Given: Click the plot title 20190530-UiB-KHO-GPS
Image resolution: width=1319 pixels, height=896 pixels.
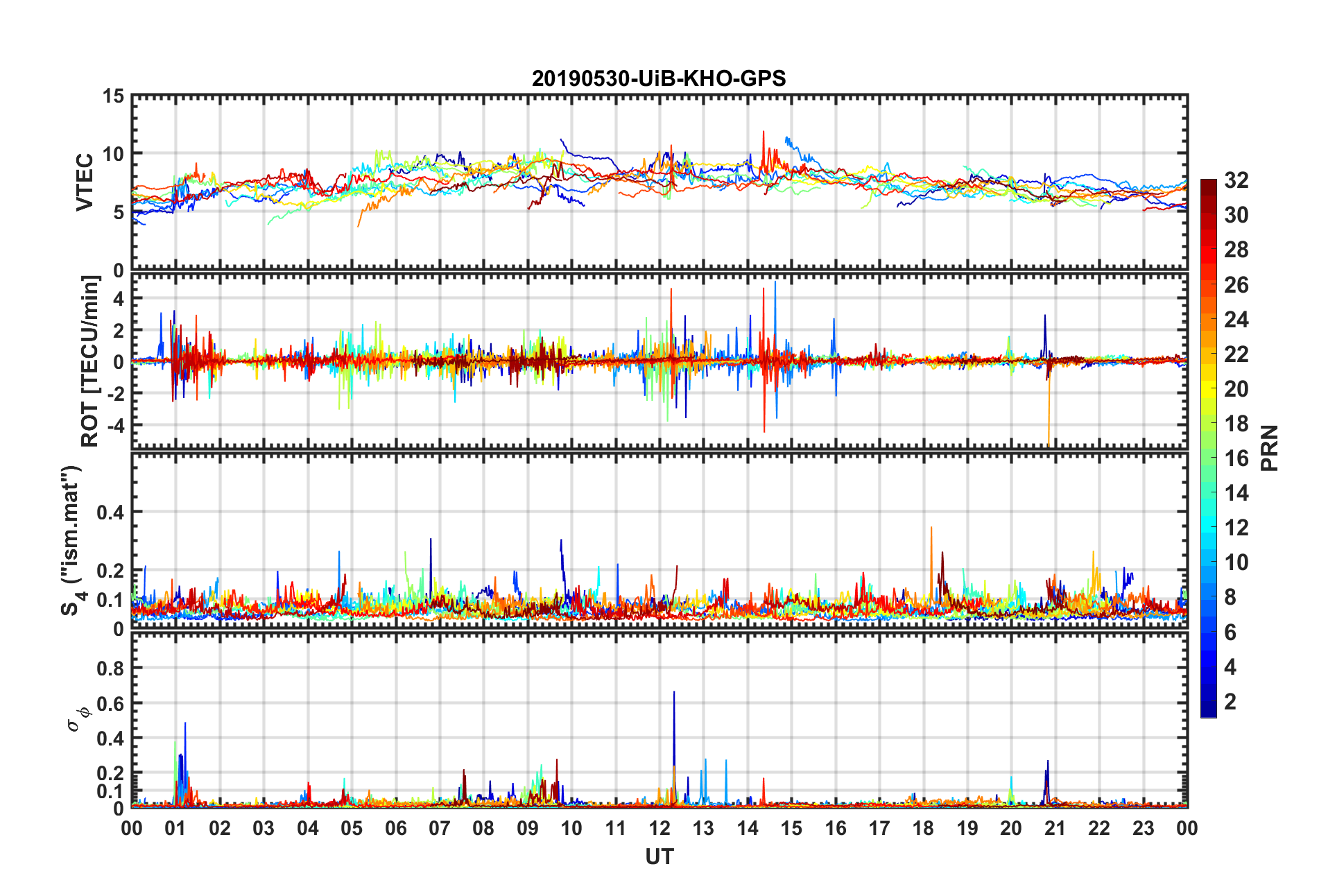Looking at the screenshot, I should 659,78.
